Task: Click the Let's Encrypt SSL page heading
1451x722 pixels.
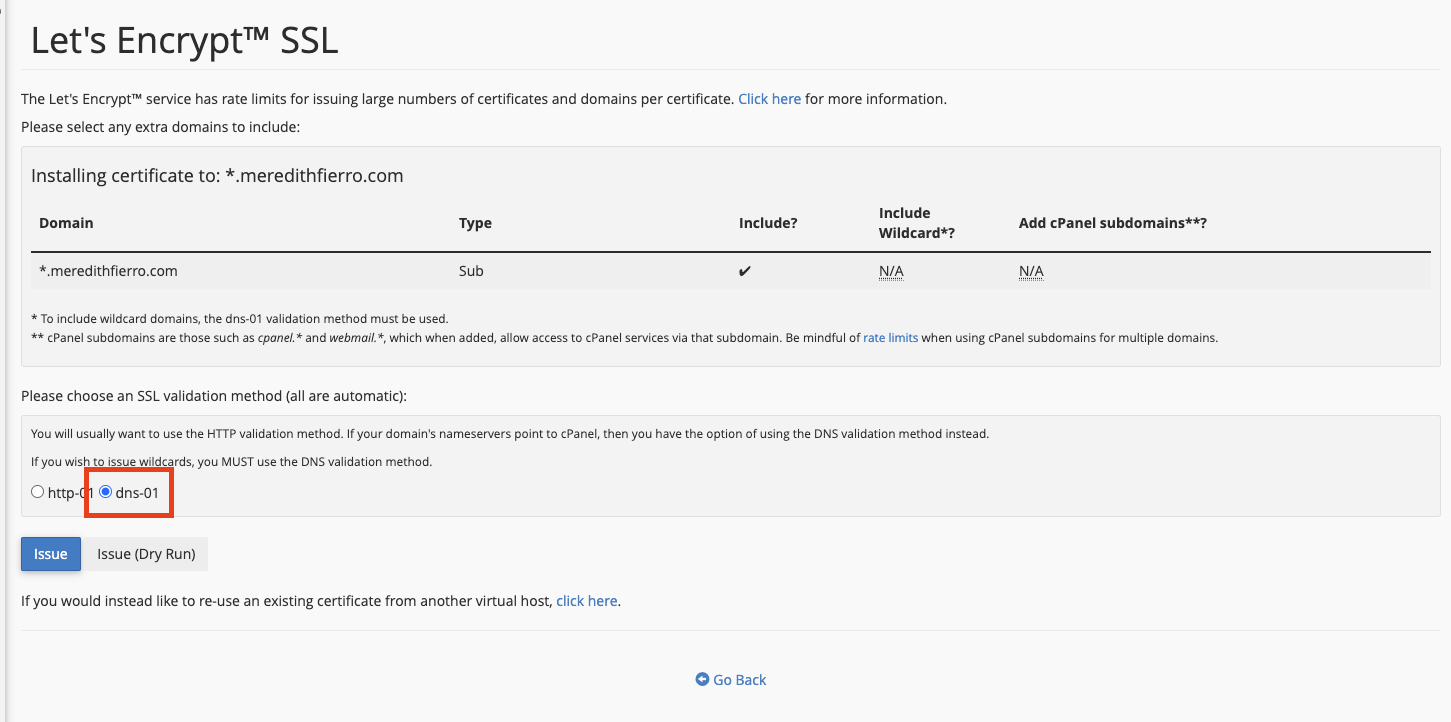Action: tap(185, 40)
